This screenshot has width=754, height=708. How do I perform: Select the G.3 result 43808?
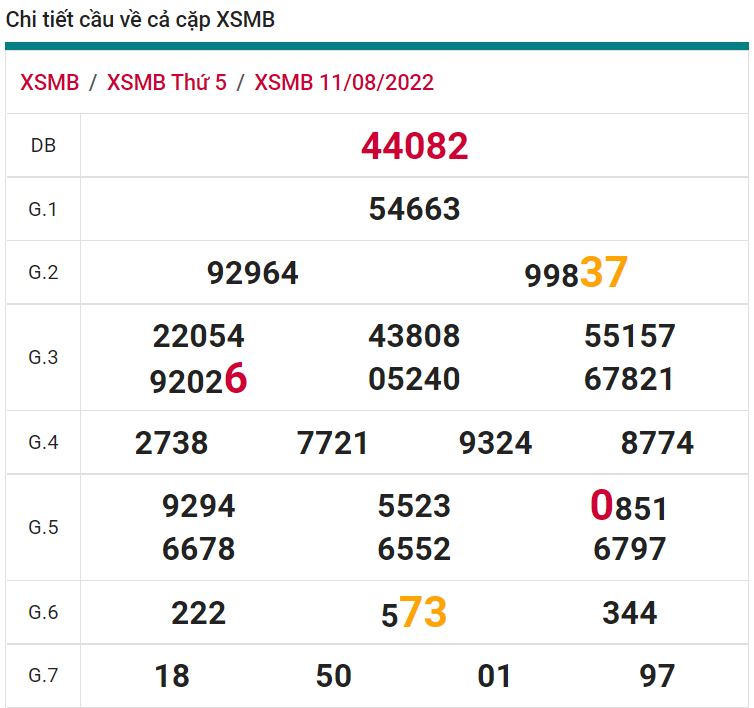pyautogui.click(x=414, y=336)
